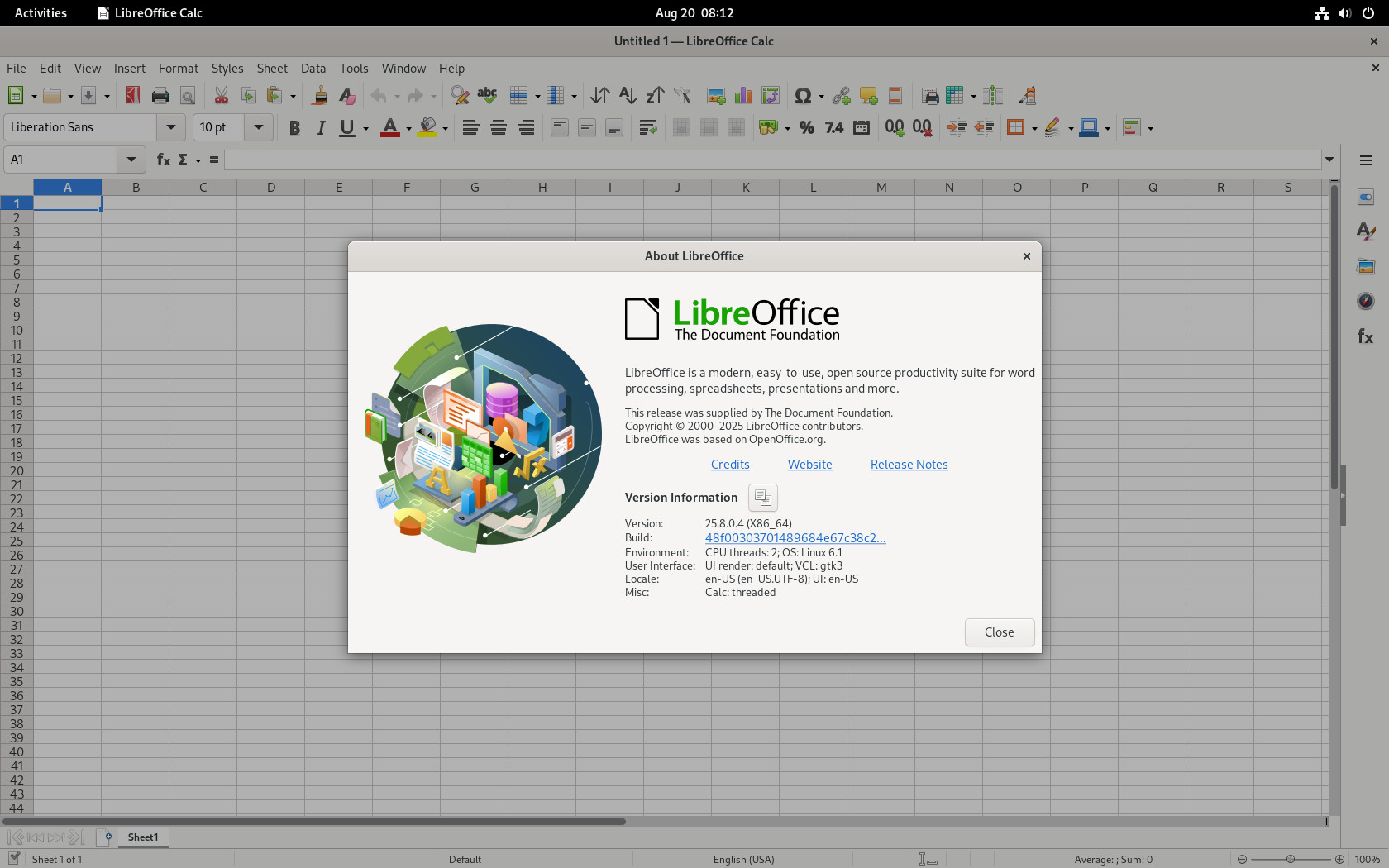The height and width of the screenshot is (868, 1389).
Task: Click the AutoFilter funnel icon
Action: (x=682, y=96)
